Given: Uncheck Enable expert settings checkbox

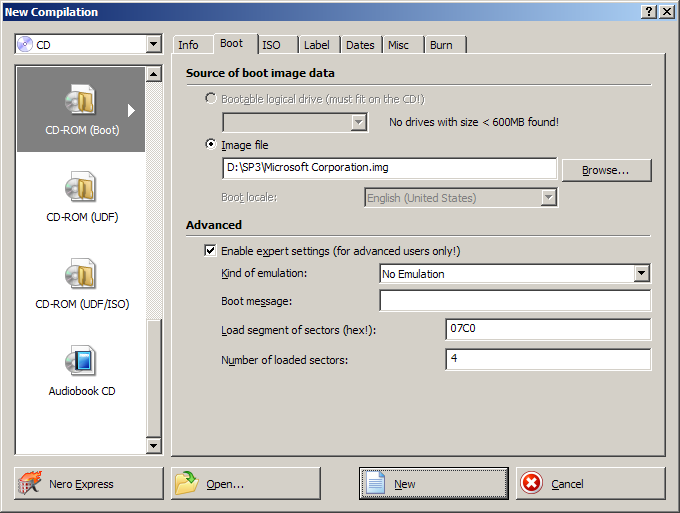Looking at the screenshot, I should point(210,251).
